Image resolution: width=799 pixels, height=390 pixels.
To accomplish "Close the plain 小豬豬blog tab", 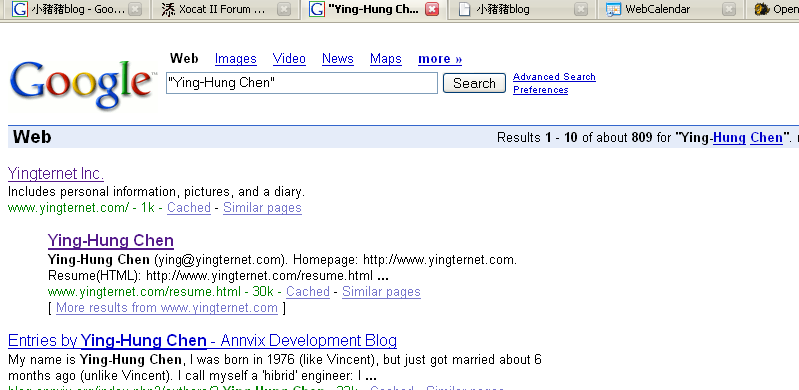I will [x=581, y=9].
